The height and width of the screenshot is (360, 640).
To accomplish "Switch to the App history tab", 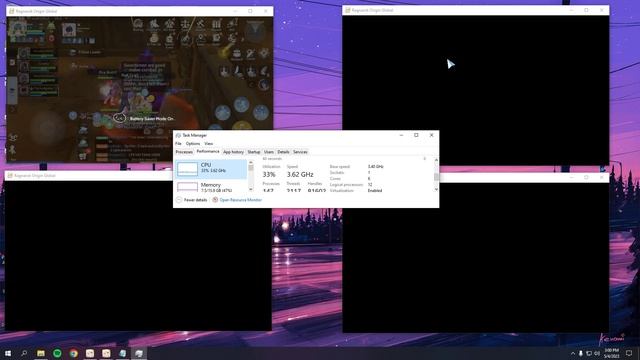I will (233, 152).
